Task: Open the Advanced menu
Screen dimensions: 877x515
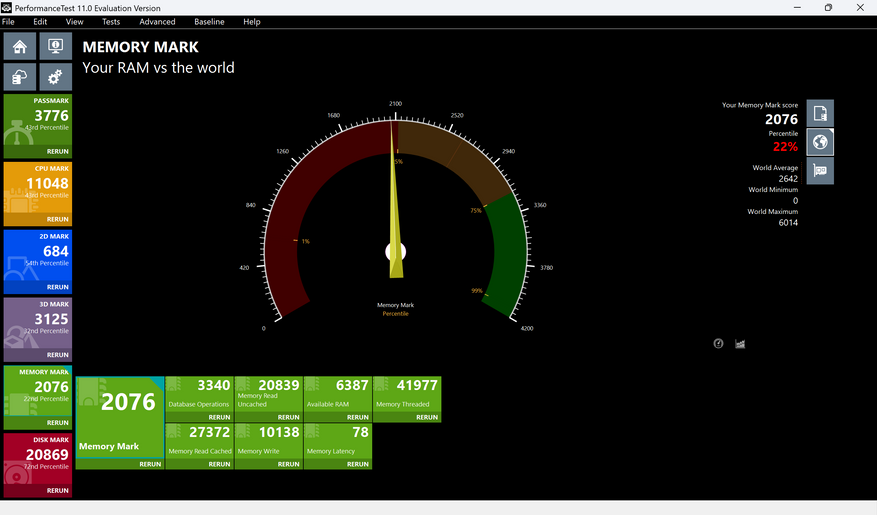Action: (x=157, y=22)
